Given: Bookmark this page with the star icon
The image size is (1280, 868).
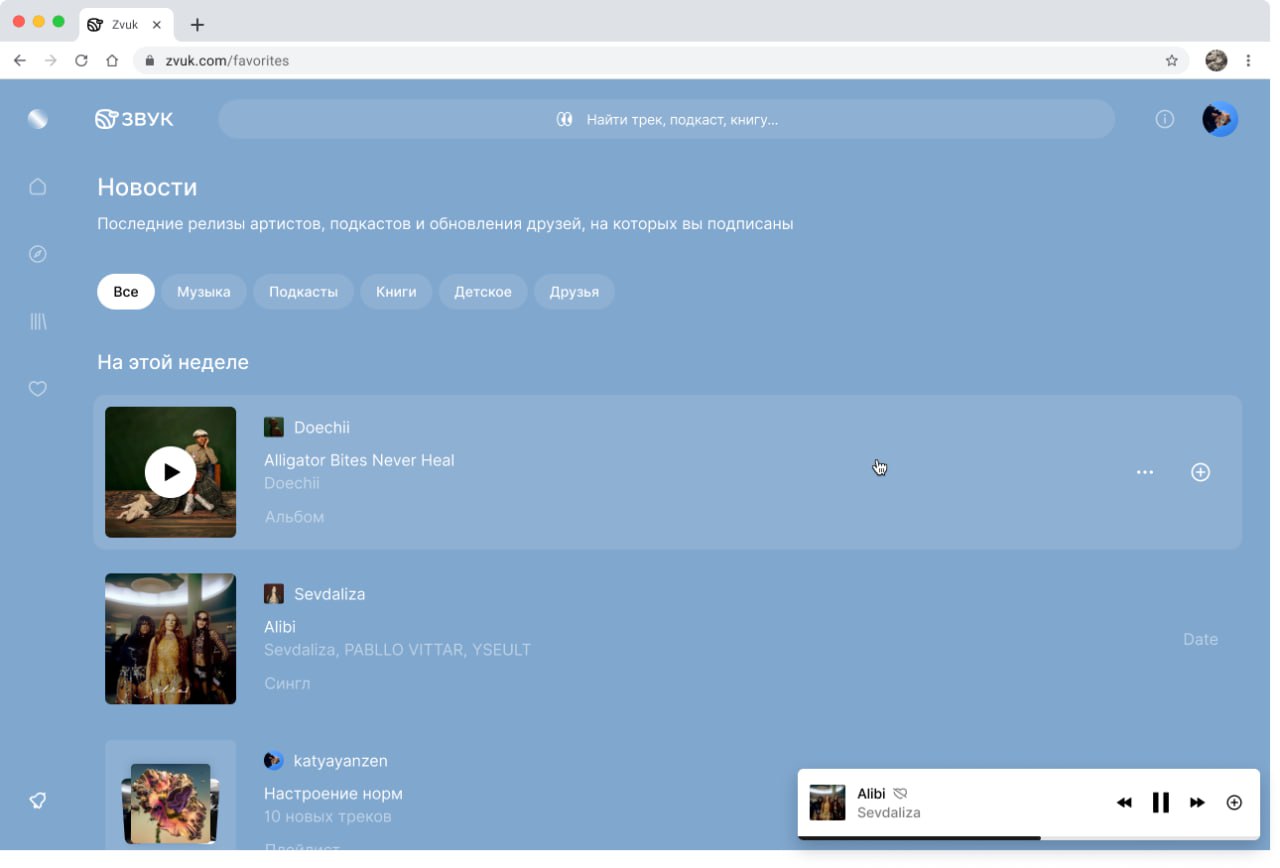Looking at the screenshot, I should coord(1172,61).
